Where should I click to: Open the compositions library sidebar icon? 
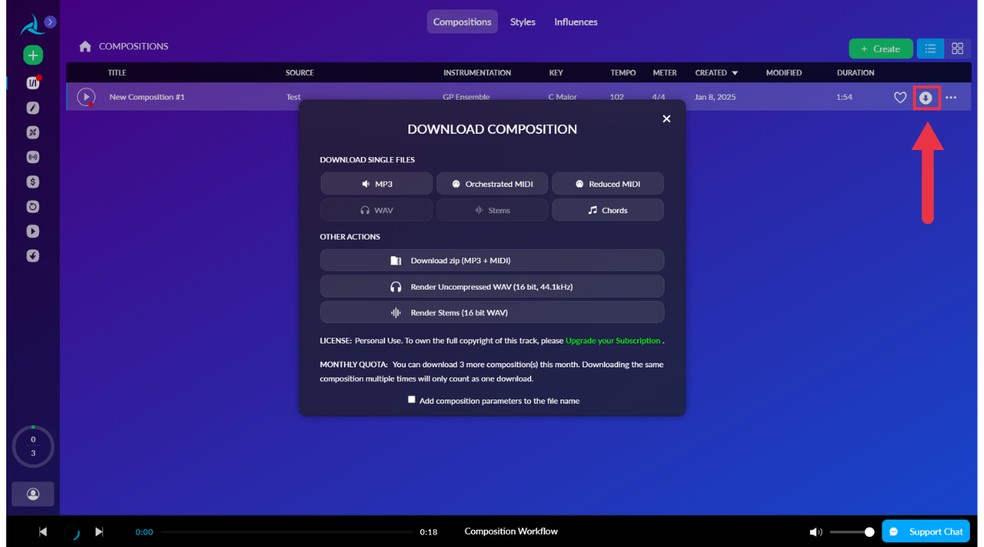33,82
